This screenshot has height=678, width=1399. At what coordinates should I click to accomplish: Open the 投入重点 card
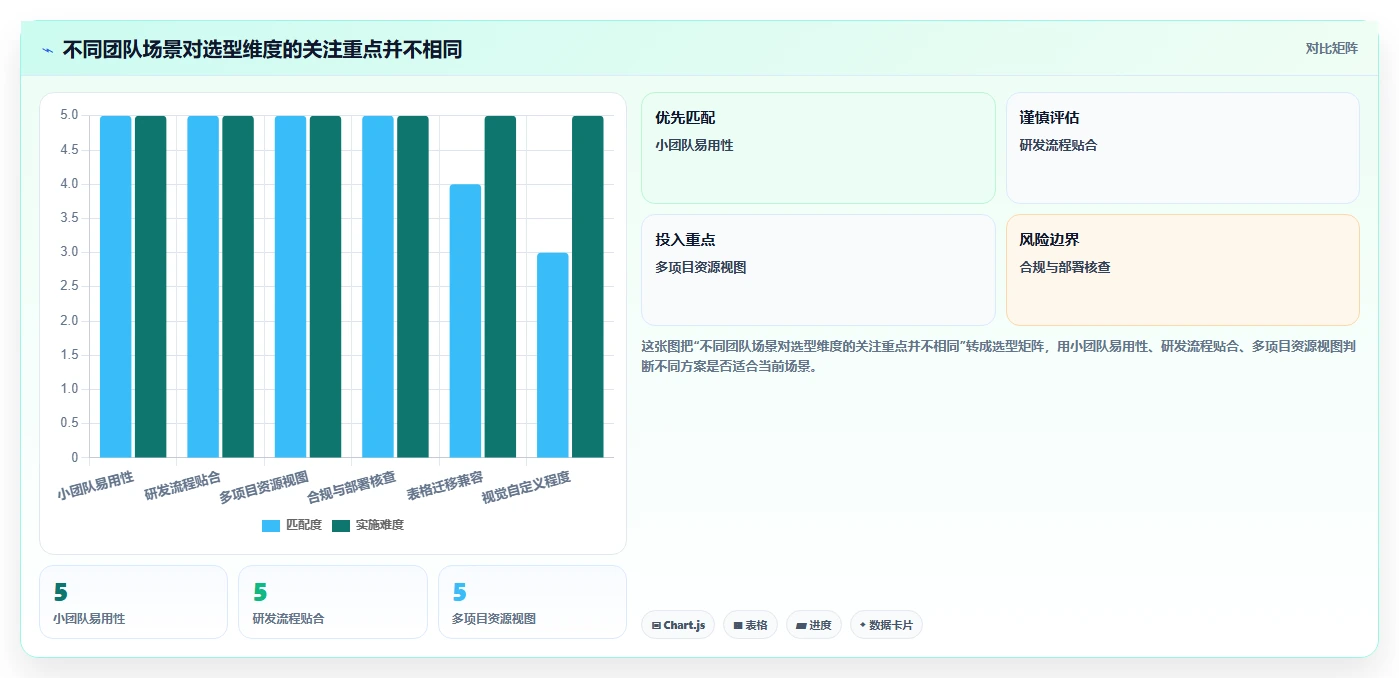818,270
